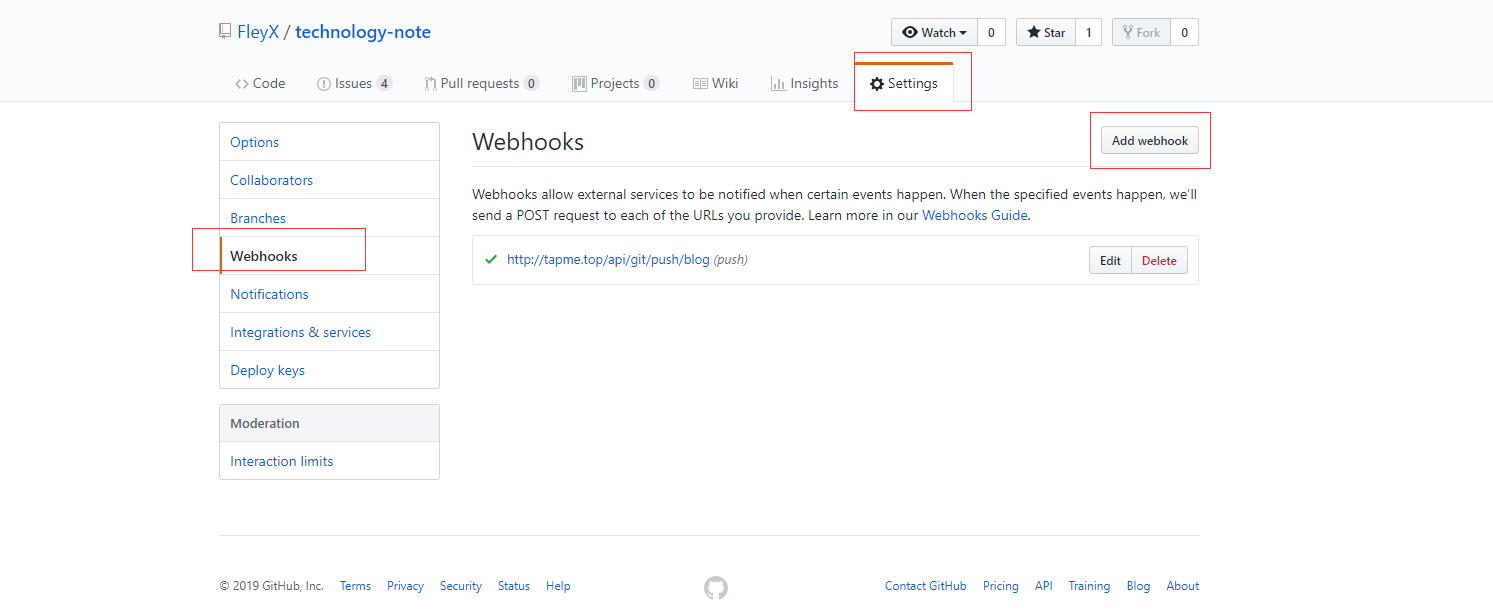The width and height of the screenshot is (1493, 613).
Task: Click the Webhooks page heading
Action: (x=528, y=142)
